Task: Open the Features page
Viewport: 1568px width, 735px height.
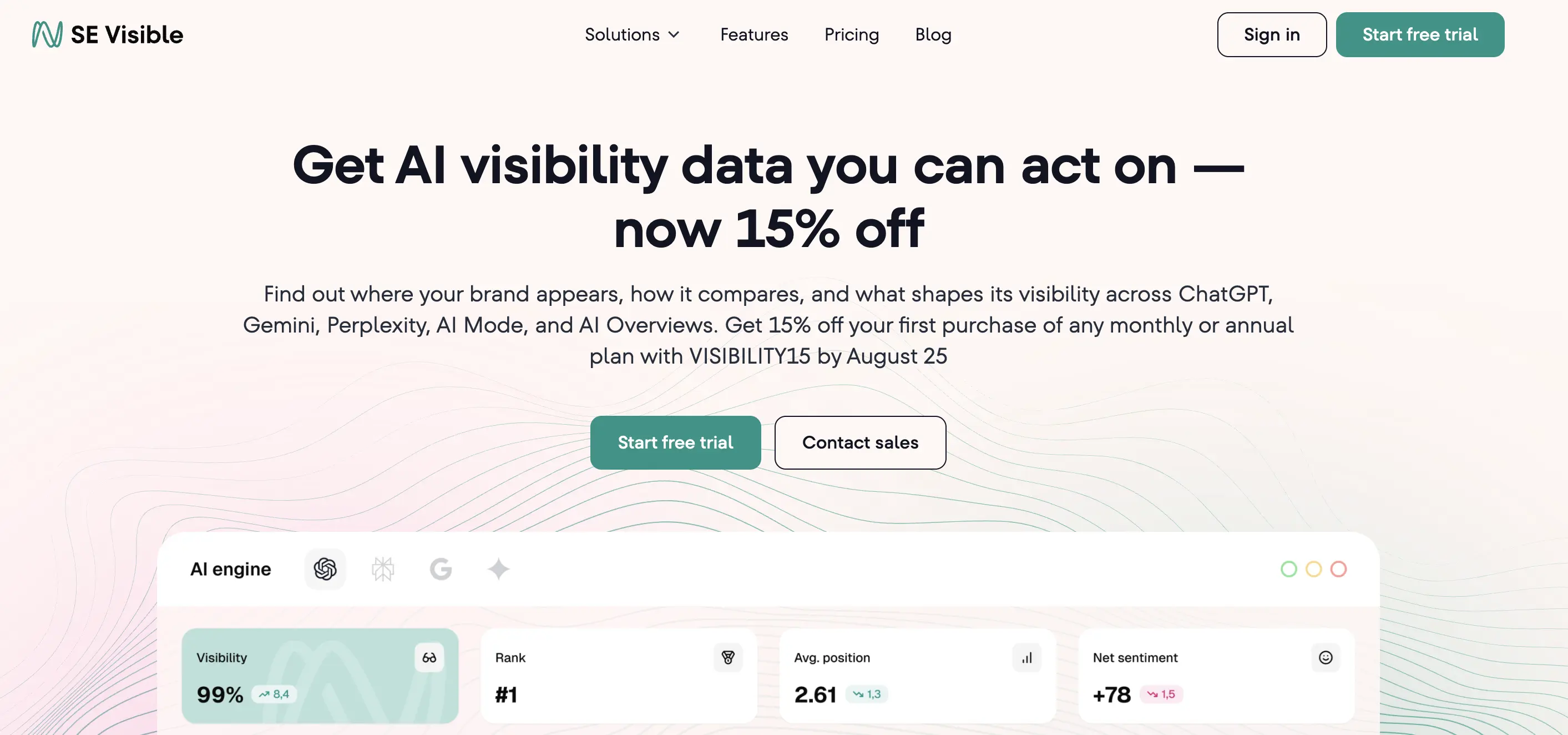Action: pos(754,34)
